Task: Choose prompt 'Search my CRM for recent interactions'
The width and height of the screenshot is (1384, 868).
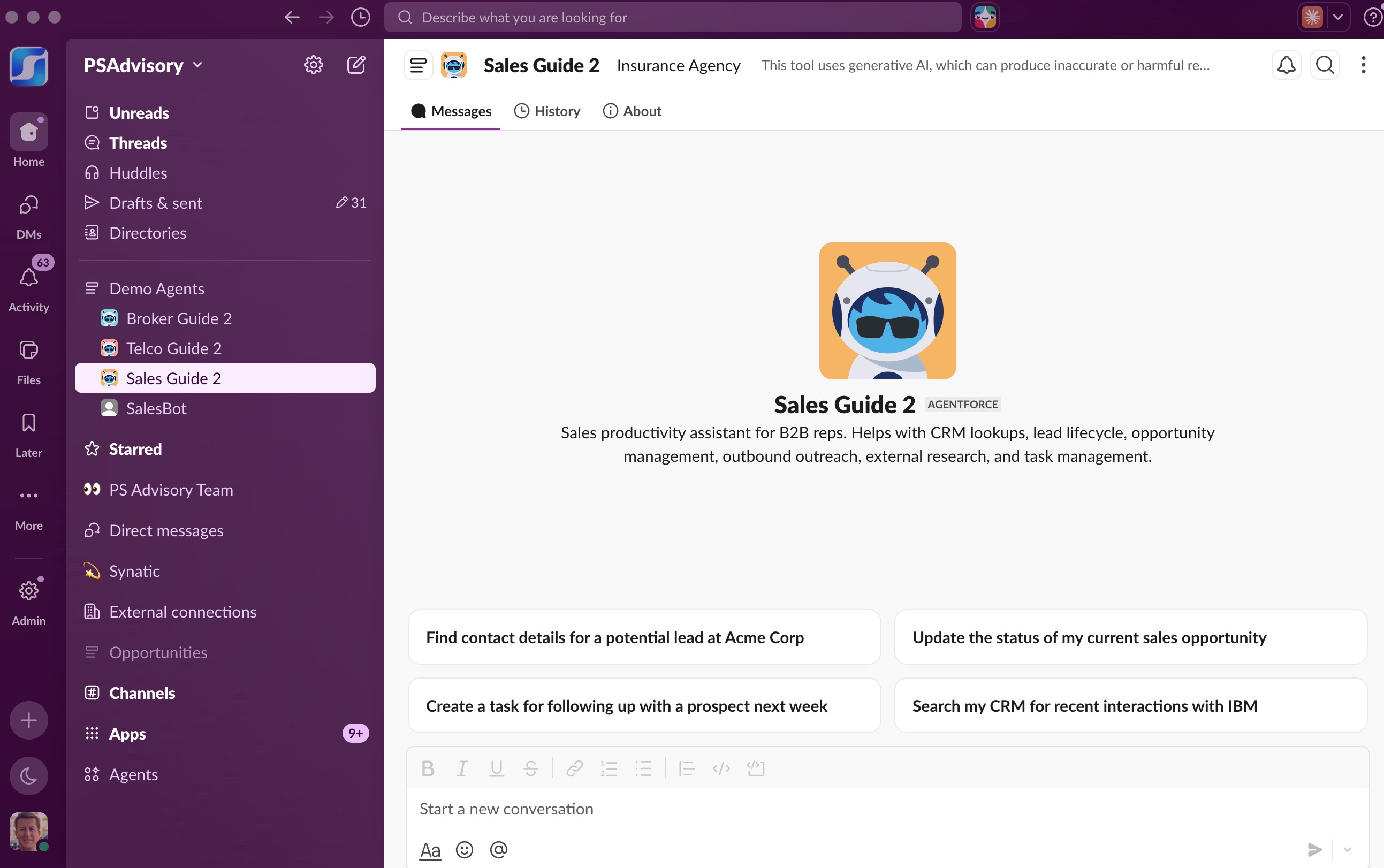Action: (x=1131, y=705)
